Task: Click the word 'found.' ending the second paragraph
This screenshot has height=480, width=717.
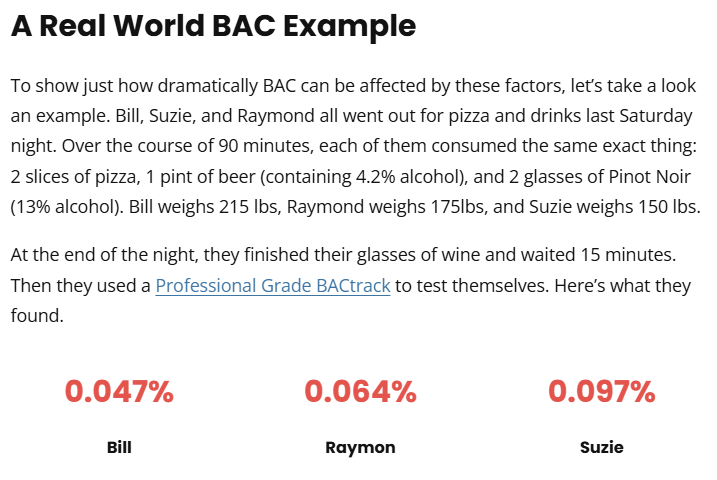Action: 37,315
